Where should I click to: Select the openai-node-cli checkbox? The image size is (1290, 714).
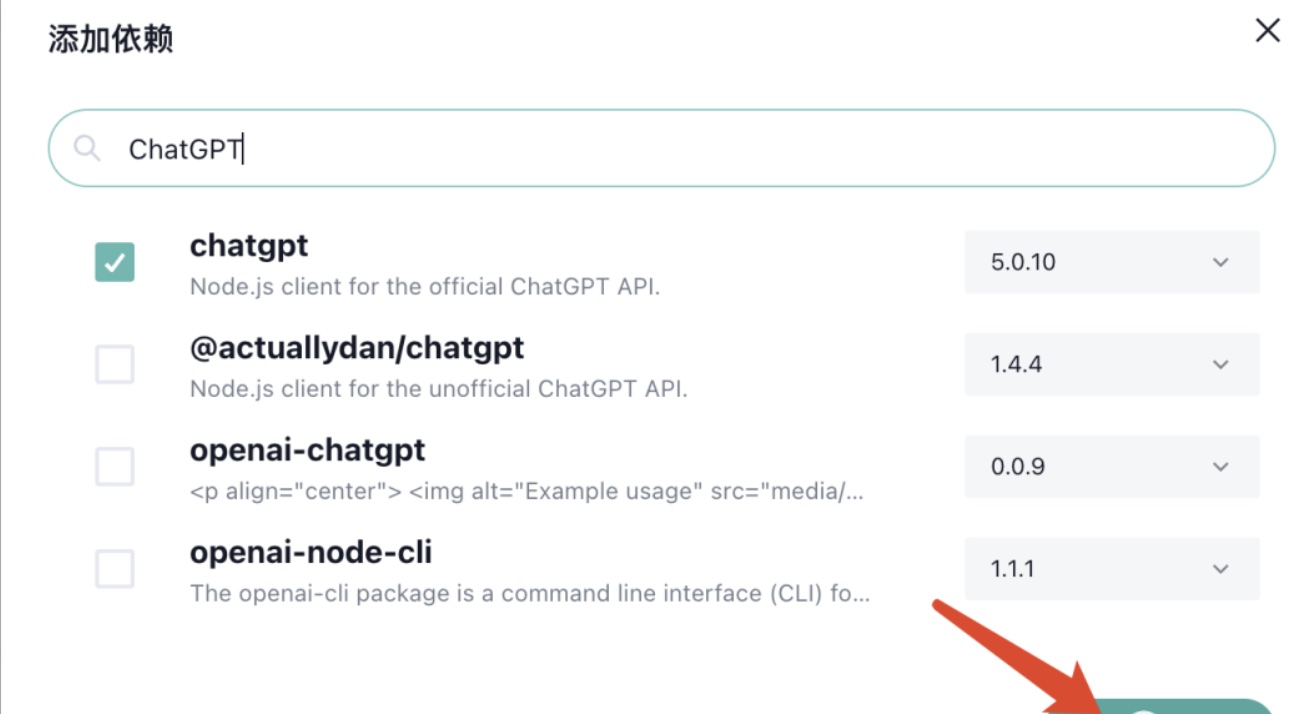(115, 569)
